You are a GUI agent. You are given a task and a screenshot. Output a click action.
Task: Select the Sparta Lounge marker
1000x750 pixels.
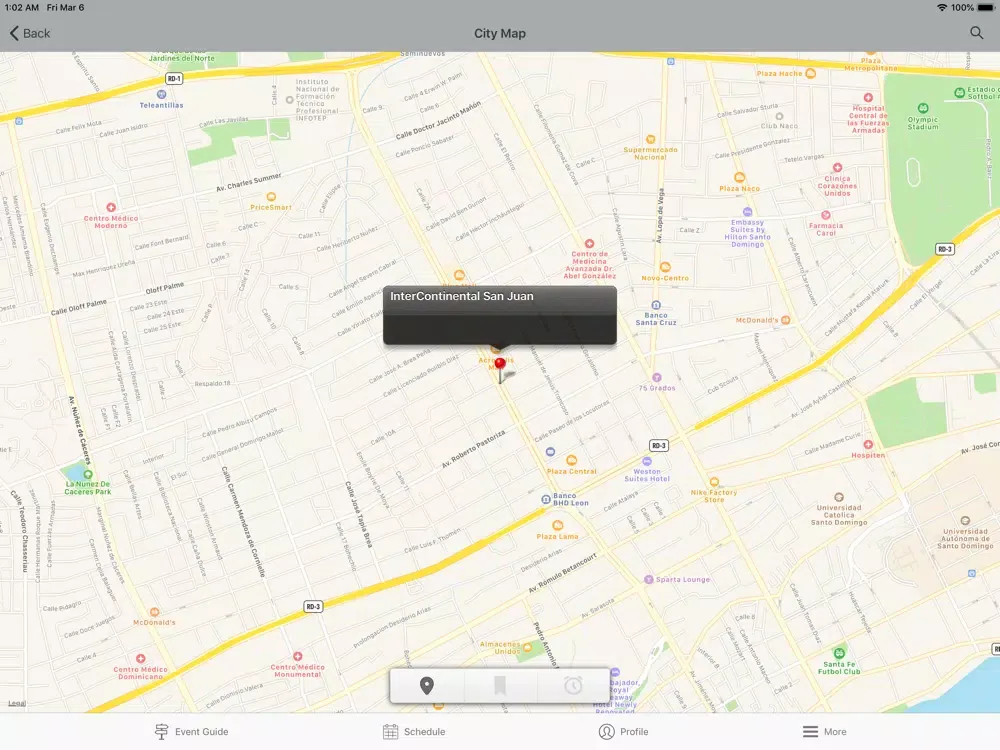(x=649, y=580)
